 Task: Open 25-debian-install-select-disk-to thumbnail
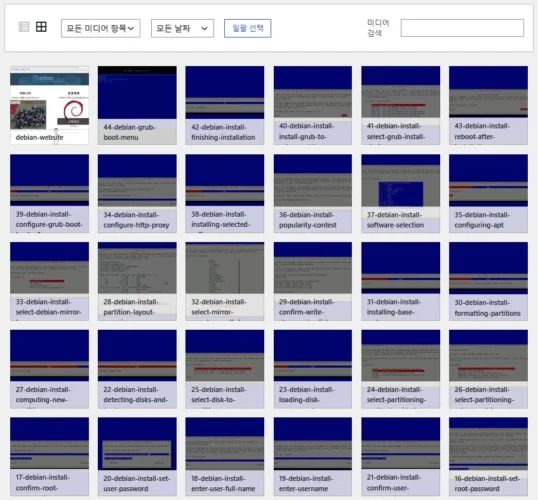click(225, 369)
